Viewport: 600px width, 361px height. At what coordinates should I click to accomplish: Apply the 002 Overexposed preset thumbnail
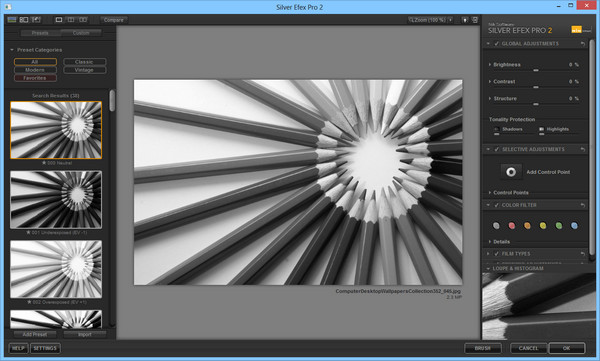[x=56, y=269]
